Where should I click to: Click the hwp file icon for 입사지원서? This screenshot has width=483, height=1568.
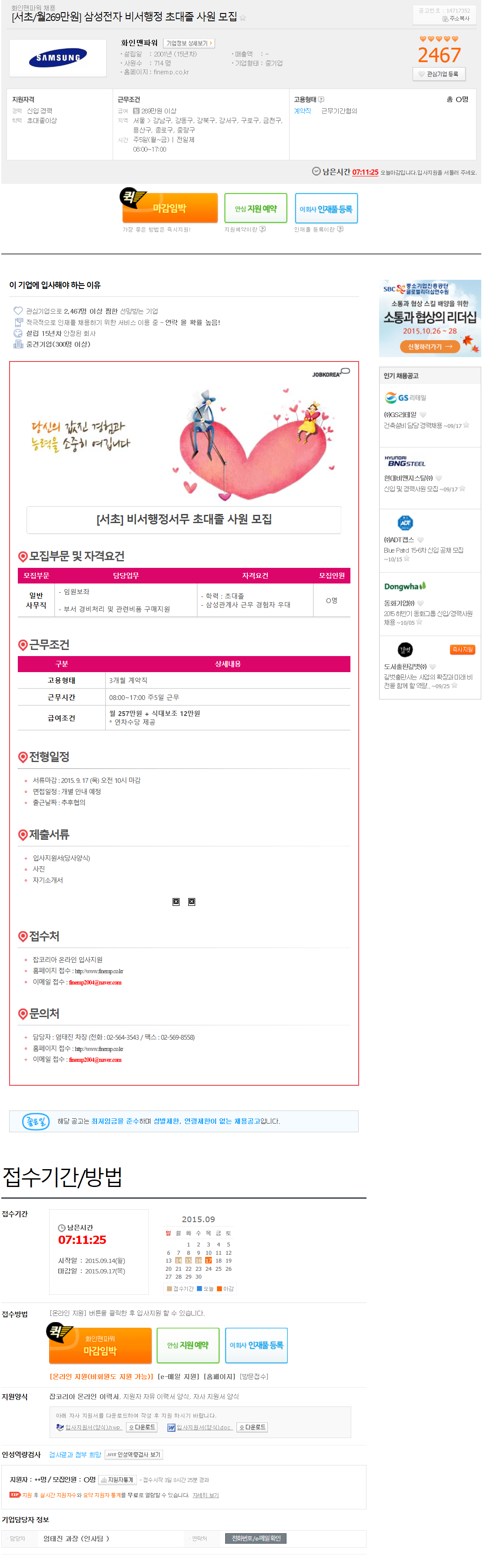point(60,1427)
